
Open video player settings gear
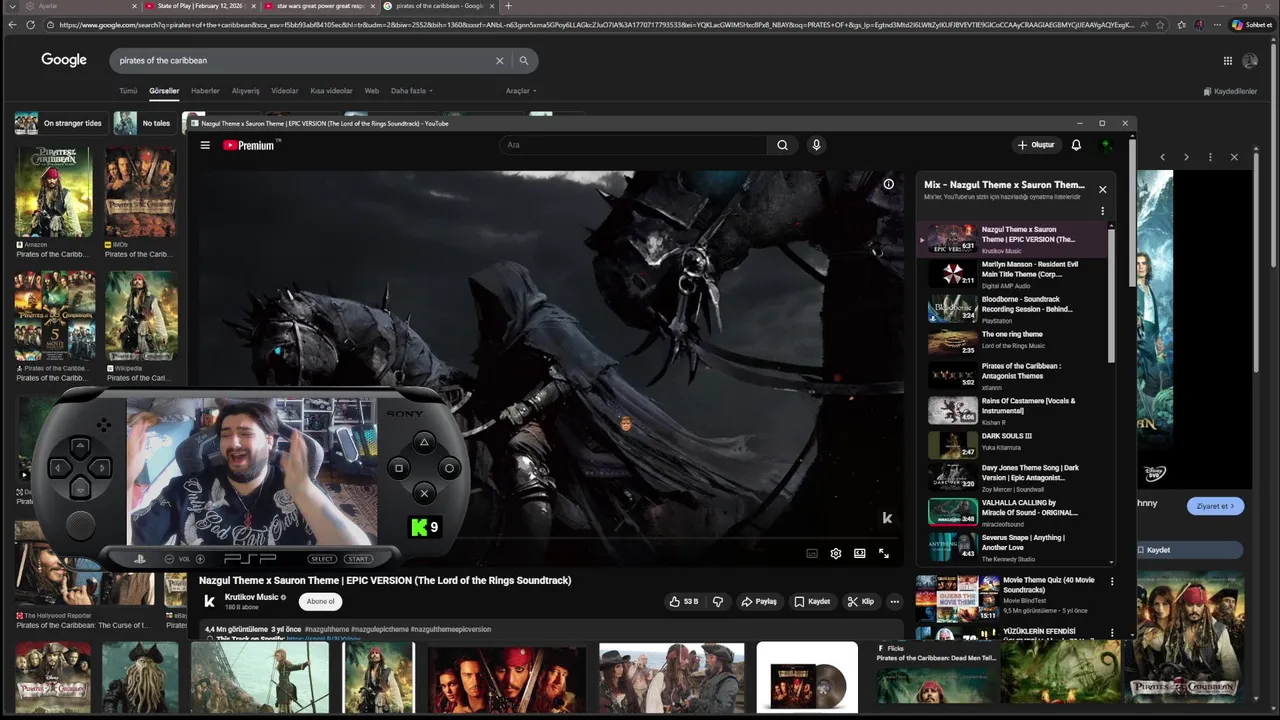836,553
